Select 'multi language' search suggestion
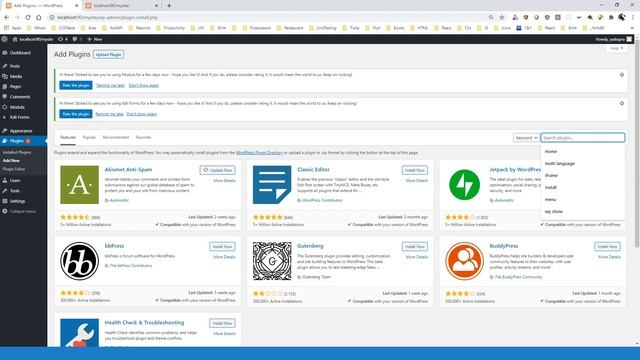Viewport: 640px width, 360px height. click(583, 163)
